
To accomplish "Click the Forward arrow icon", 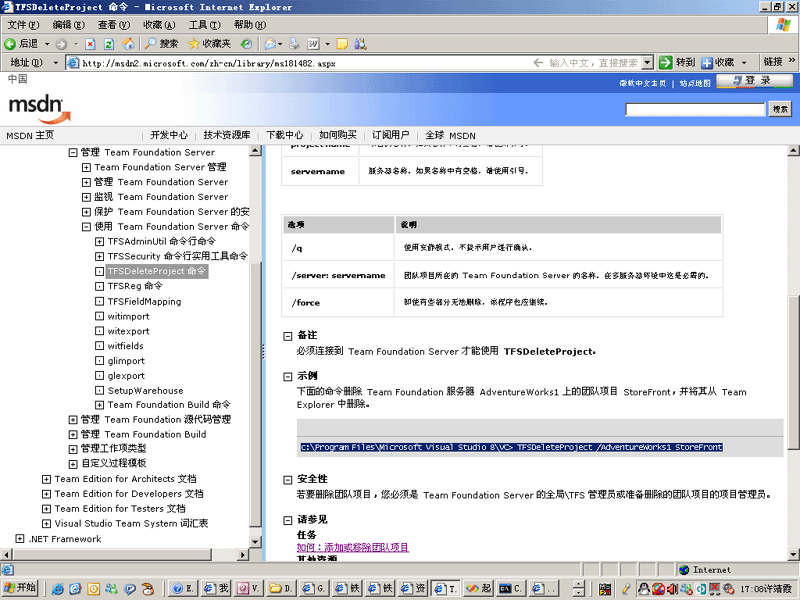I will (x=61, y=44).
